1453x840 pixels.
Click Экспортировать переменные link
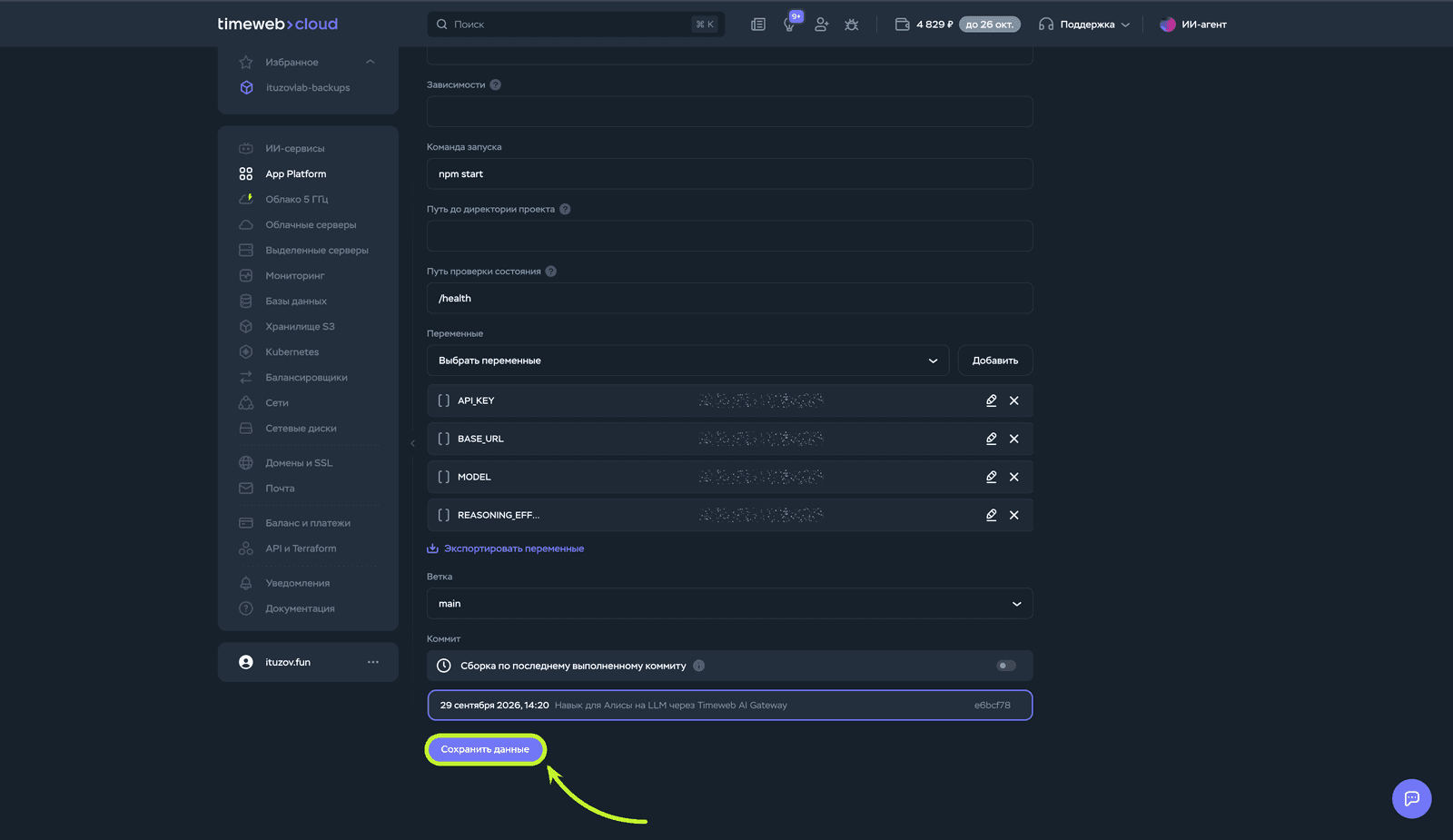tap(506, 548)
